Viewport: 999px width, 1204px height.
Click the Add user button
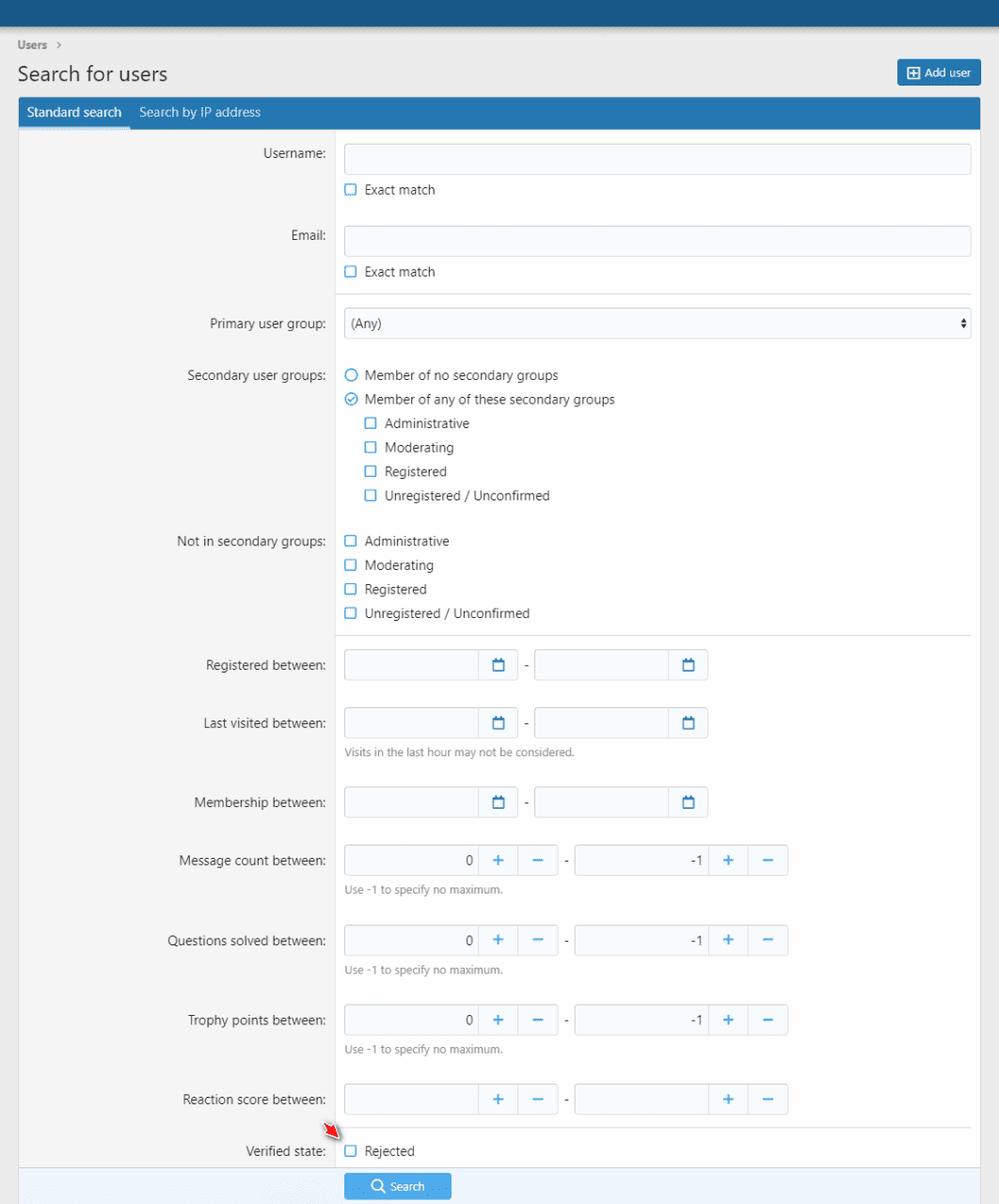(x=939, y=72)
